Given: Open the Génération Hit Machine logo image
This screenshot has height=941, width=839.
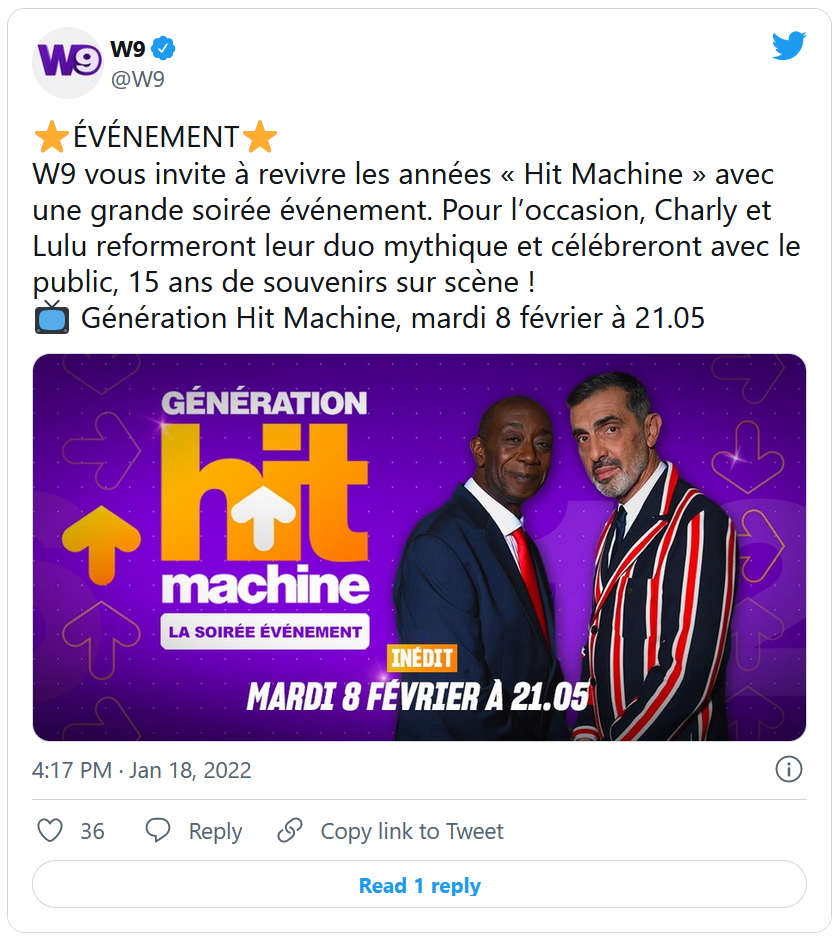Looking at the screenshot, I should pyautogui.click(x=265, y=510).
